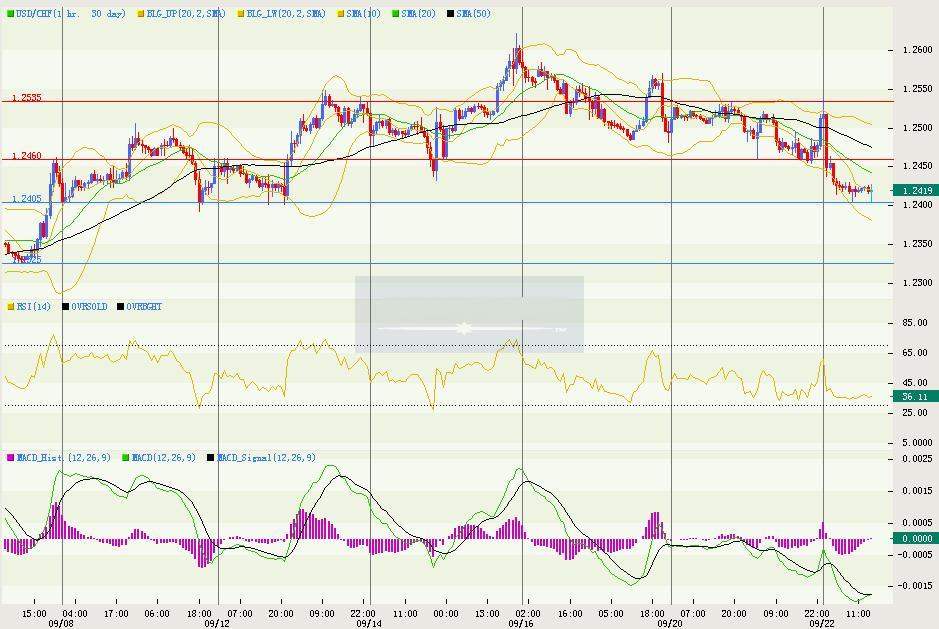Click the 1.2405 support line label
Screen dimensions: 939x629
pos(27,198)
